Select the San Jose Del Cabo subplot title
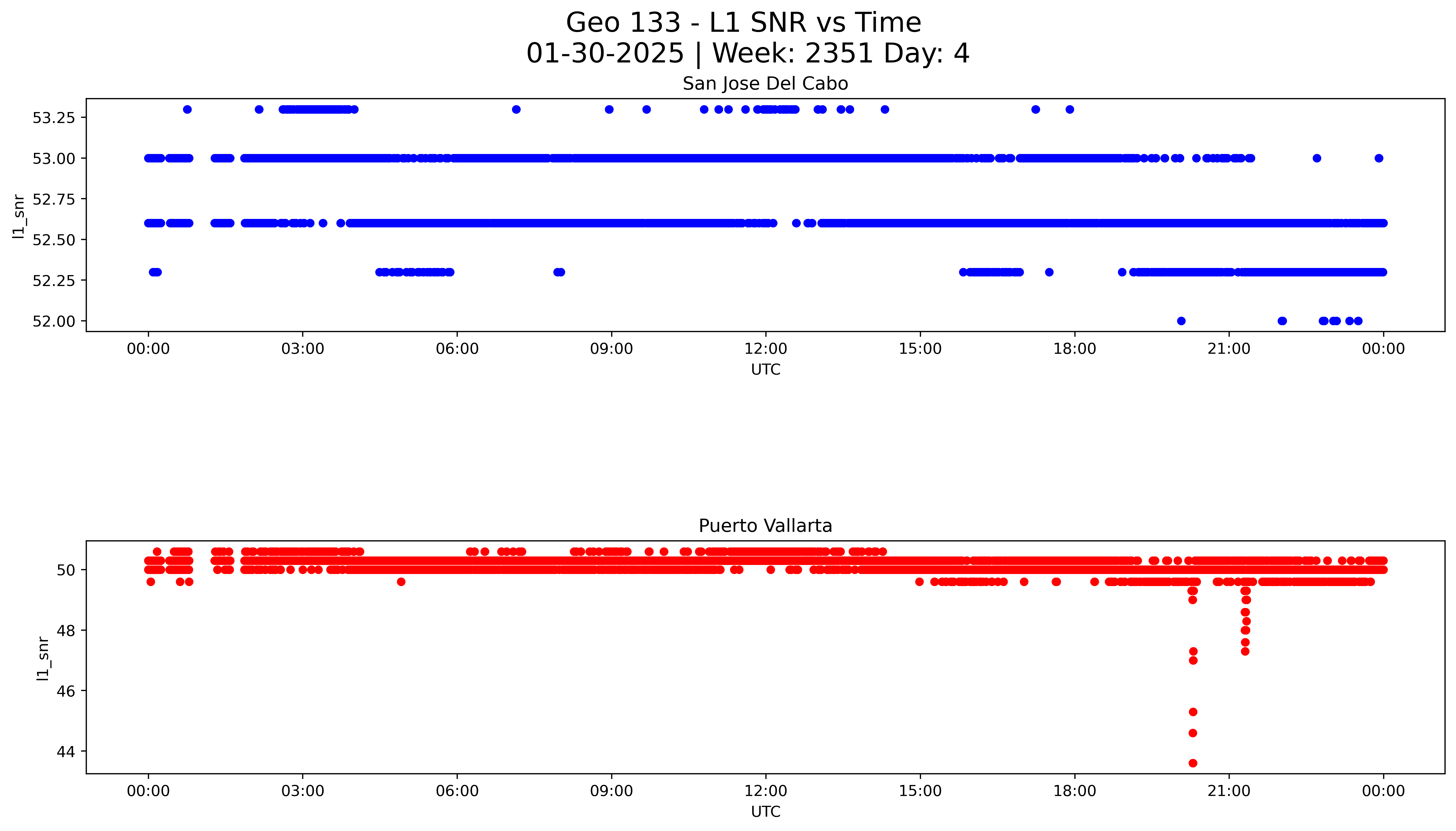 pos(765,84)
